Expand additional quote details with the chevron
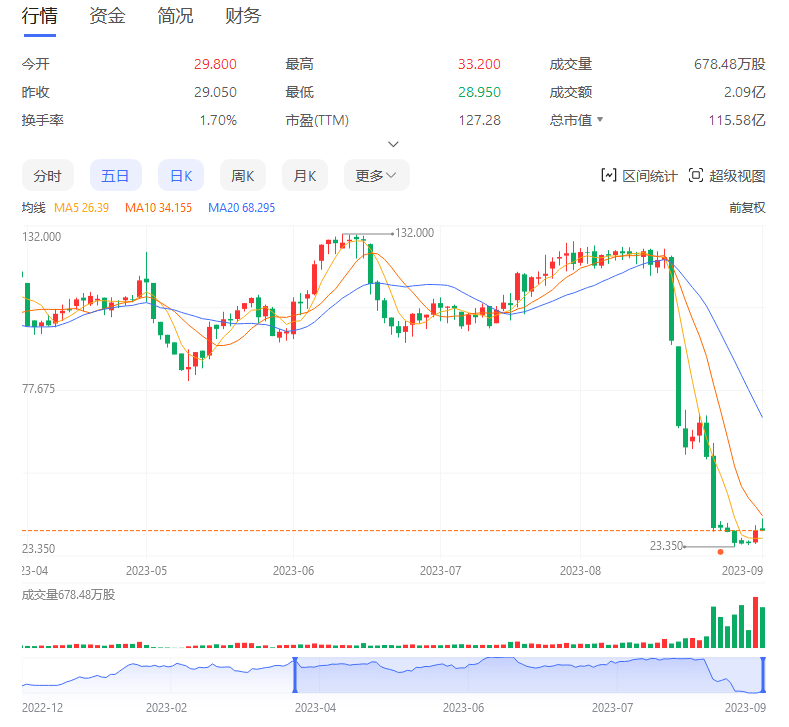This screenshot has width=789, height=727. tap(394, 144)
